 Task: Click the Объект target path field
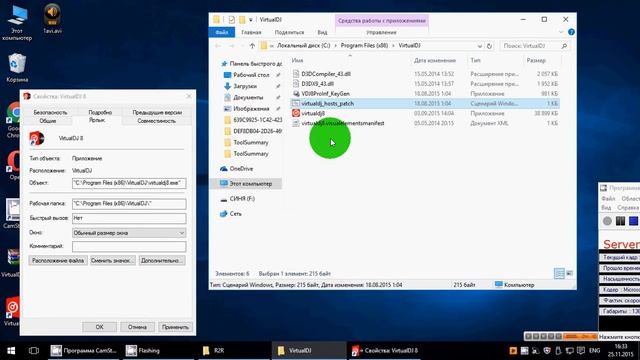(x=129, y=183)
